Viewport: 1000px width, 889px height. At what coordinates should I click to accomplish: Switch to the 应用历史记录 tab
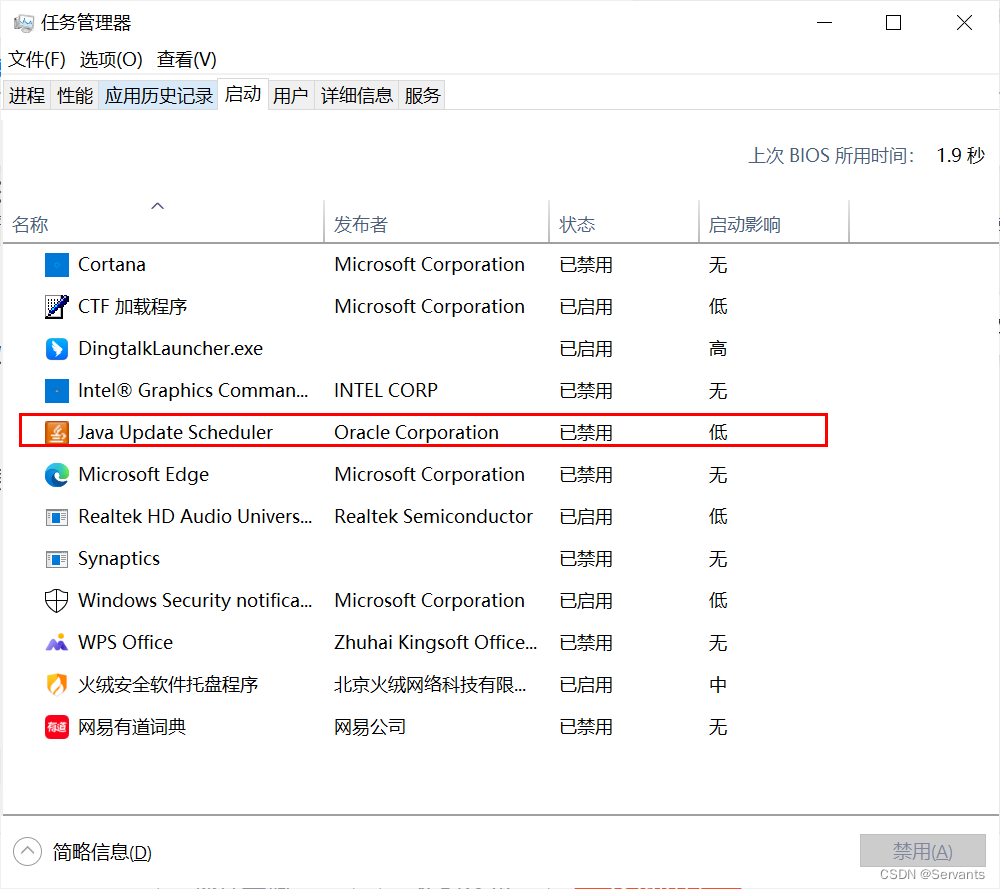click(x=158, y=96)
